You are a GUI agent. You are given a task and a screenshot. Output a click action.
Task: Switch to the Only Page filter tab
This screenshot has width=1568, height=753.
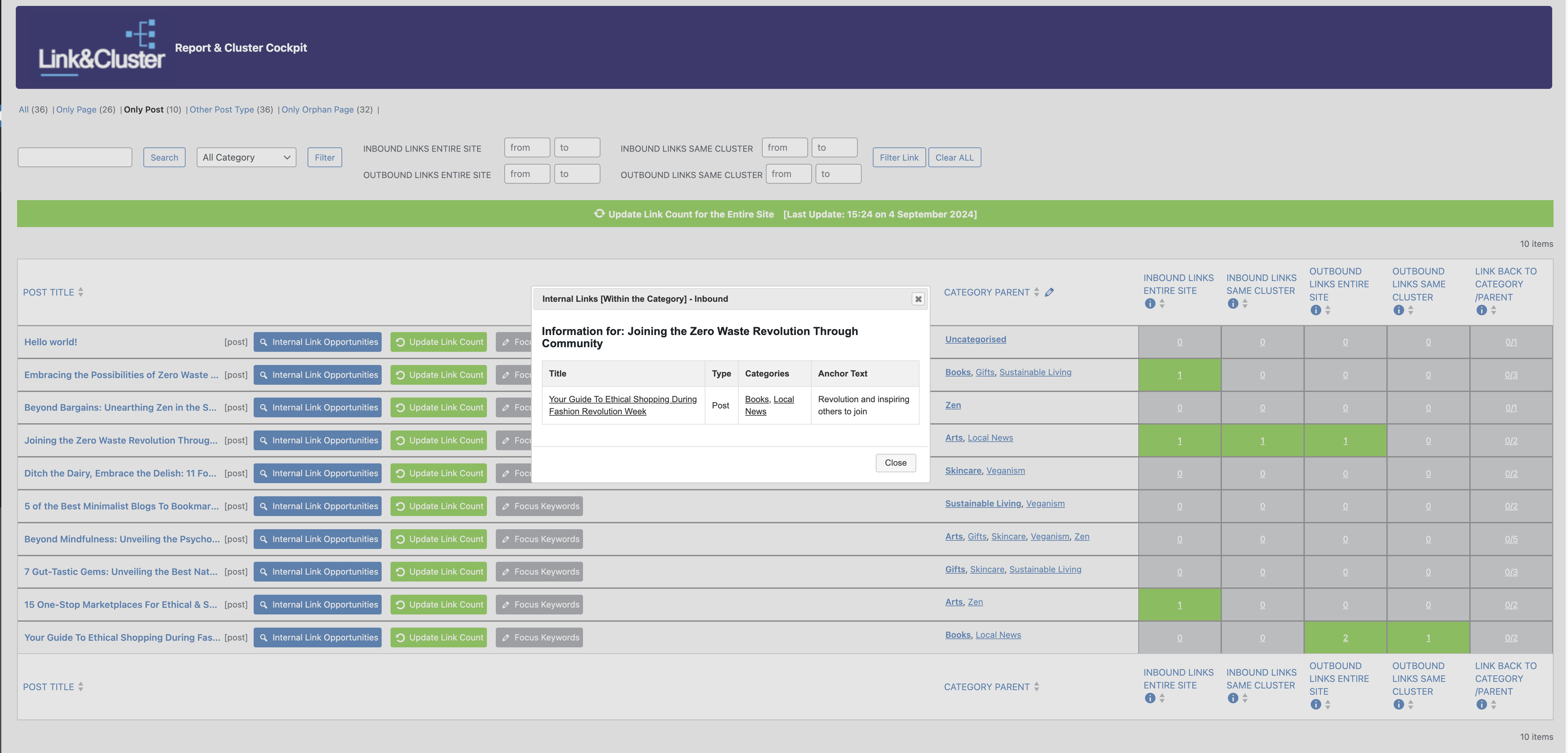(76, 110)
